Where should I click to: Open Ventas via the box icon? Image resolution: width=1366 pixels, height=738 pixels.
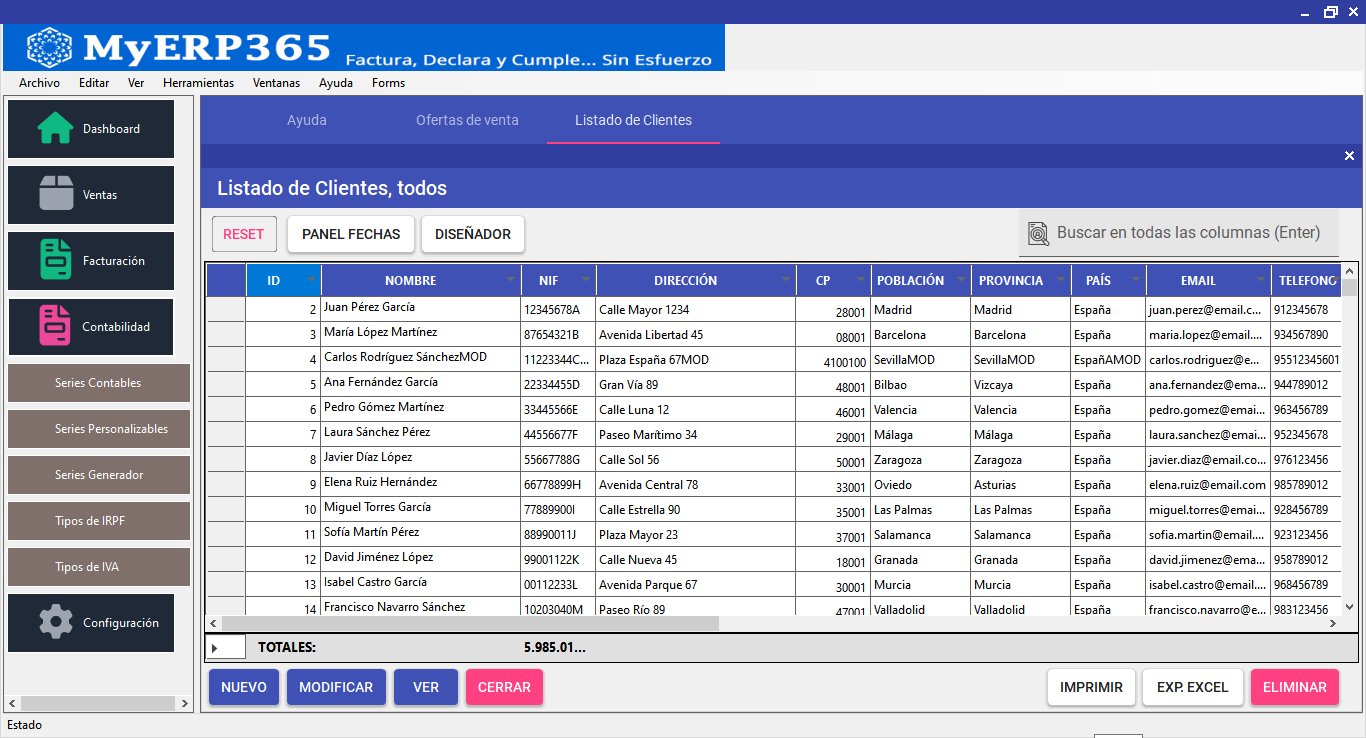(x=56, y=194)
